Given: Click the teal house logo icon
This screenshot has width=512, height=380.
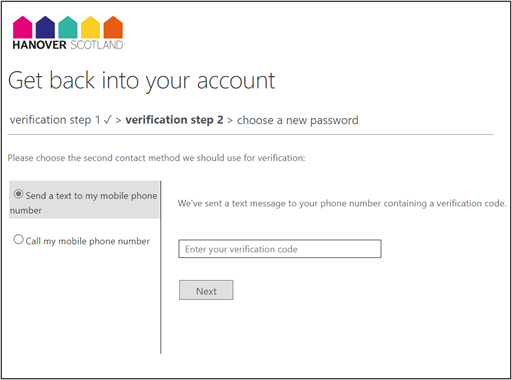Looking at the screenshot, I should [68, 27].
